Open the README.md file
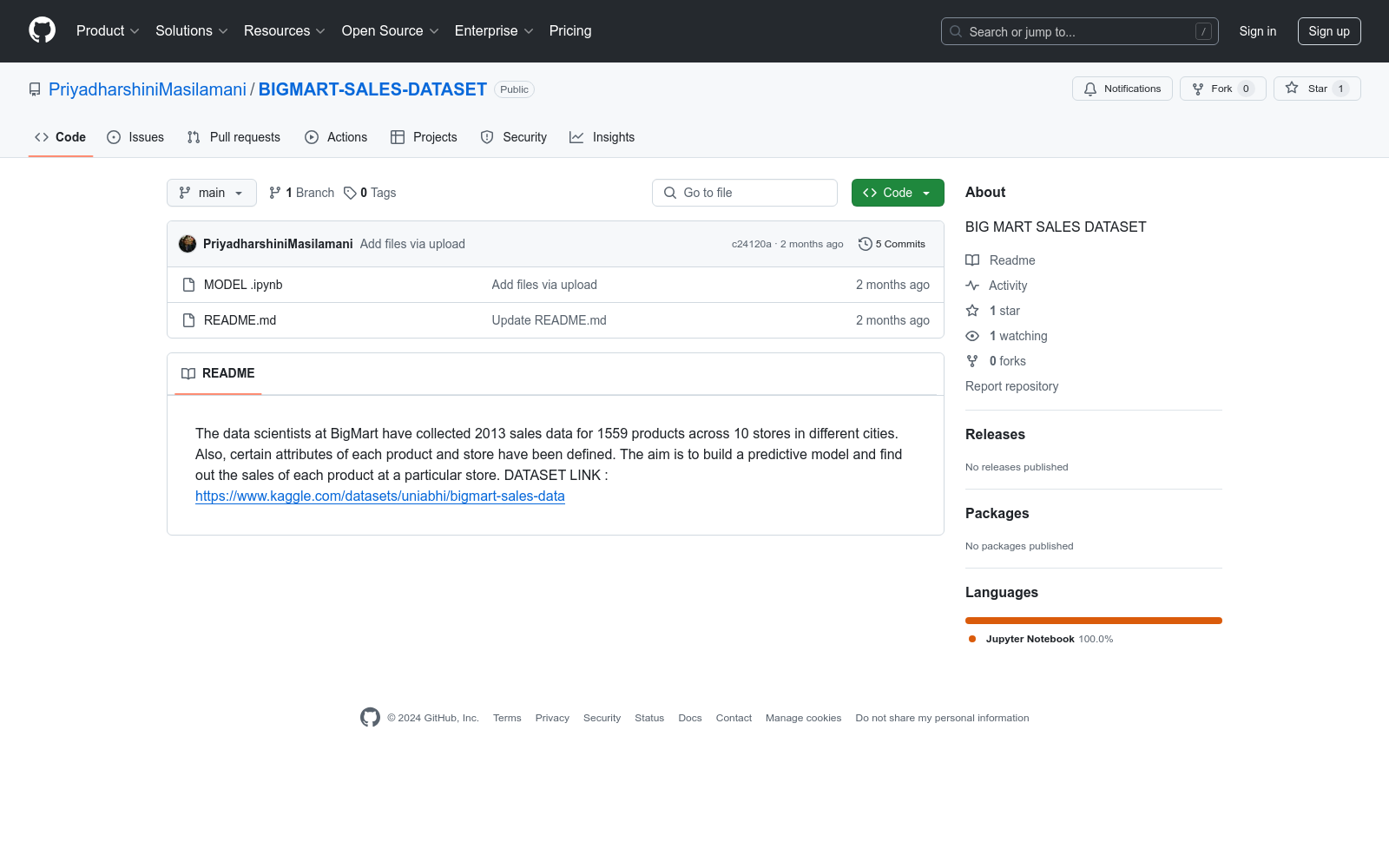 (240, 320)
